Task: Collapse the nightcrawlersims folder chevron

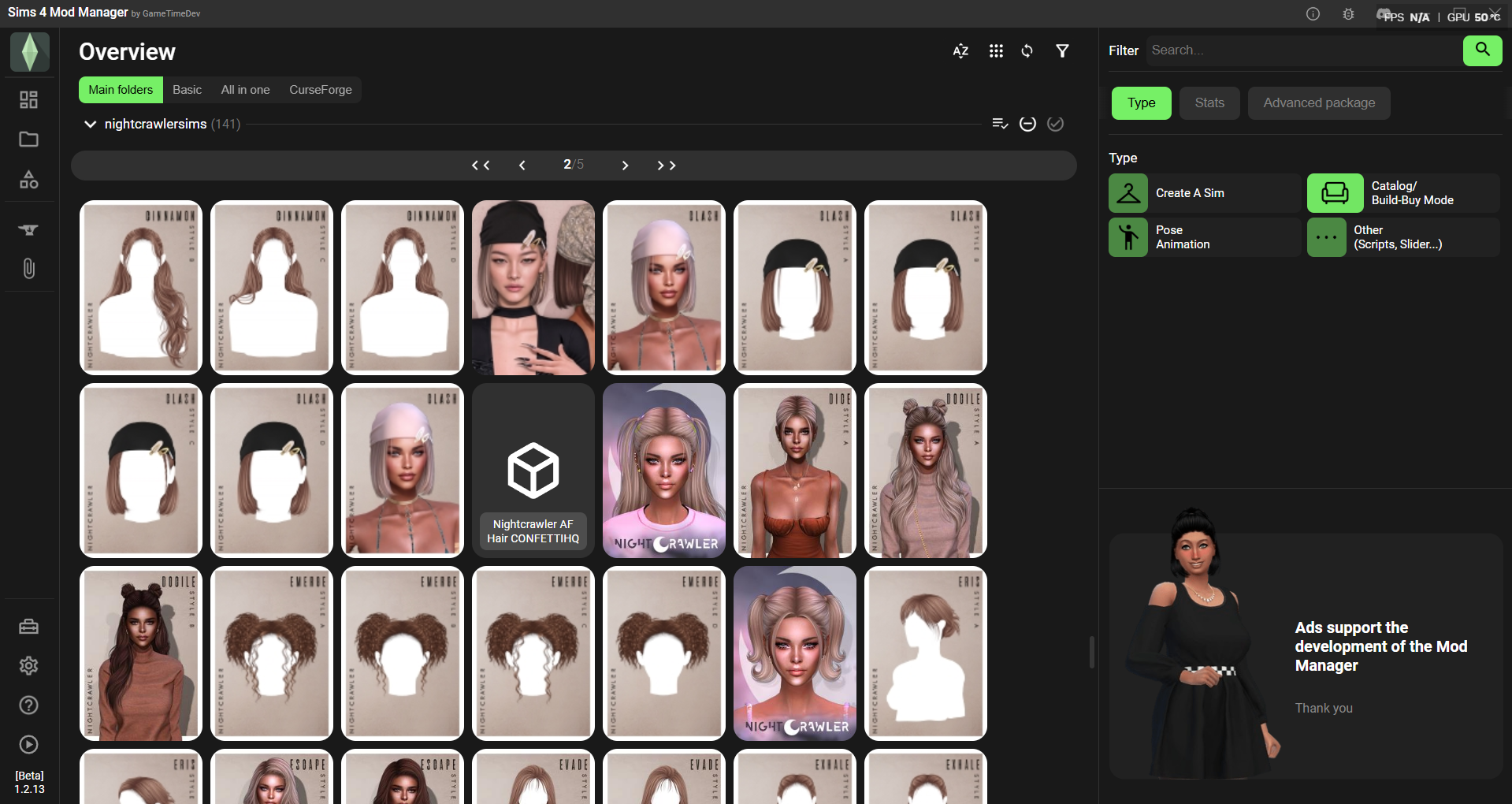Action: pos(91,124)
